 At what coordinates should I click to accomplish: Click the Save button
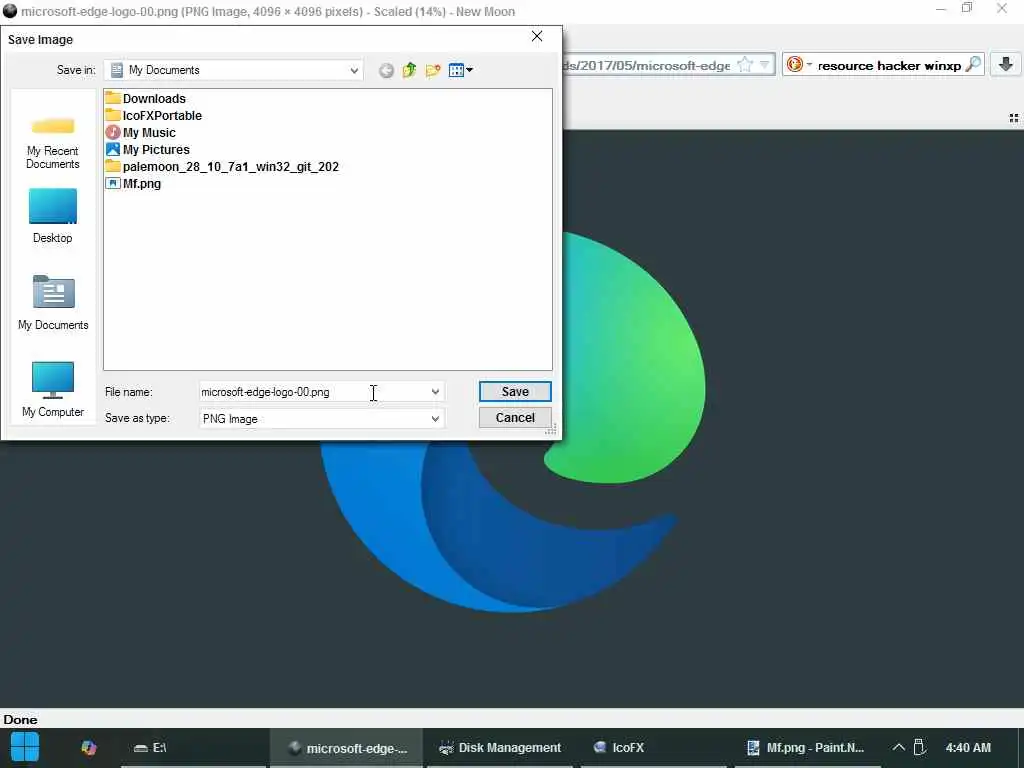(x=515, y=391)
